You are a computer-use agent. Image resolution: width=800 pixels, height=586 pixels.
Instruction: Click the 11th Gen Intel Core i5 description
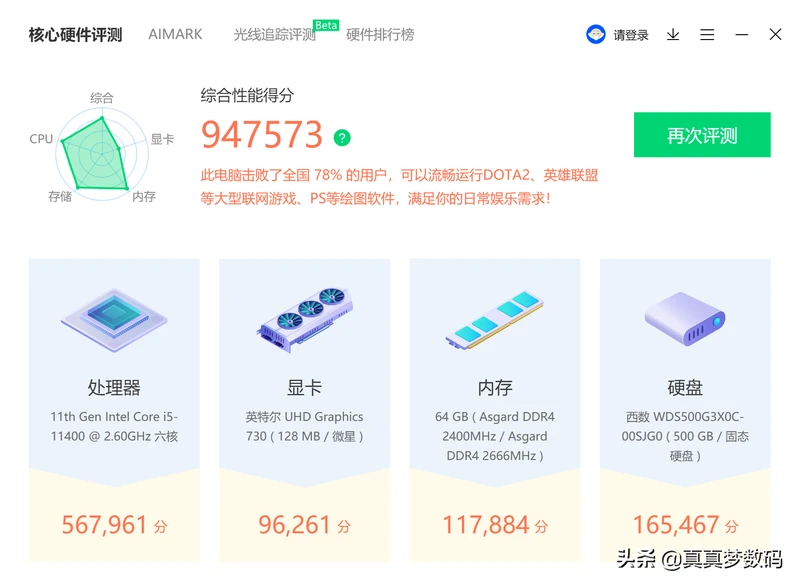coord(114,426)
